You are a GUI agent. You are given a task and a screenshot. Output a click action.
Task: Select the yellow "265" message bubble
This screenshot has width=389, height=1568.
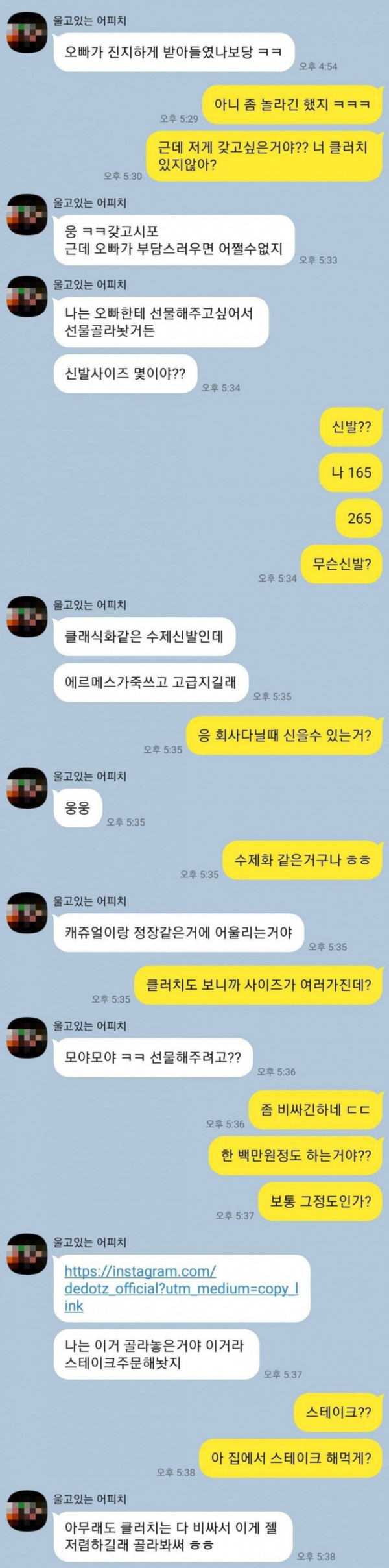[x=359, y=518]
